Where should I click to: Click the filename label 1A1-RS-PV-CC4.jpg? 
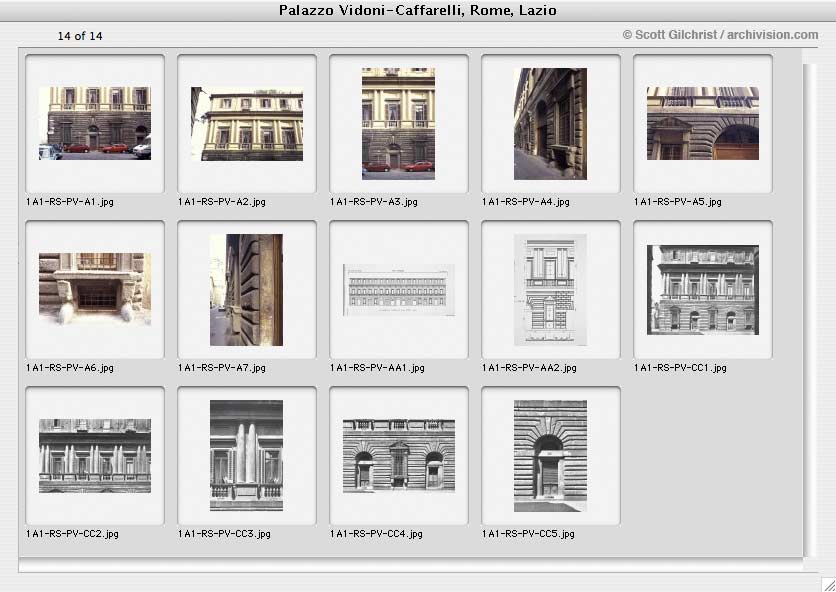(376, 533)
